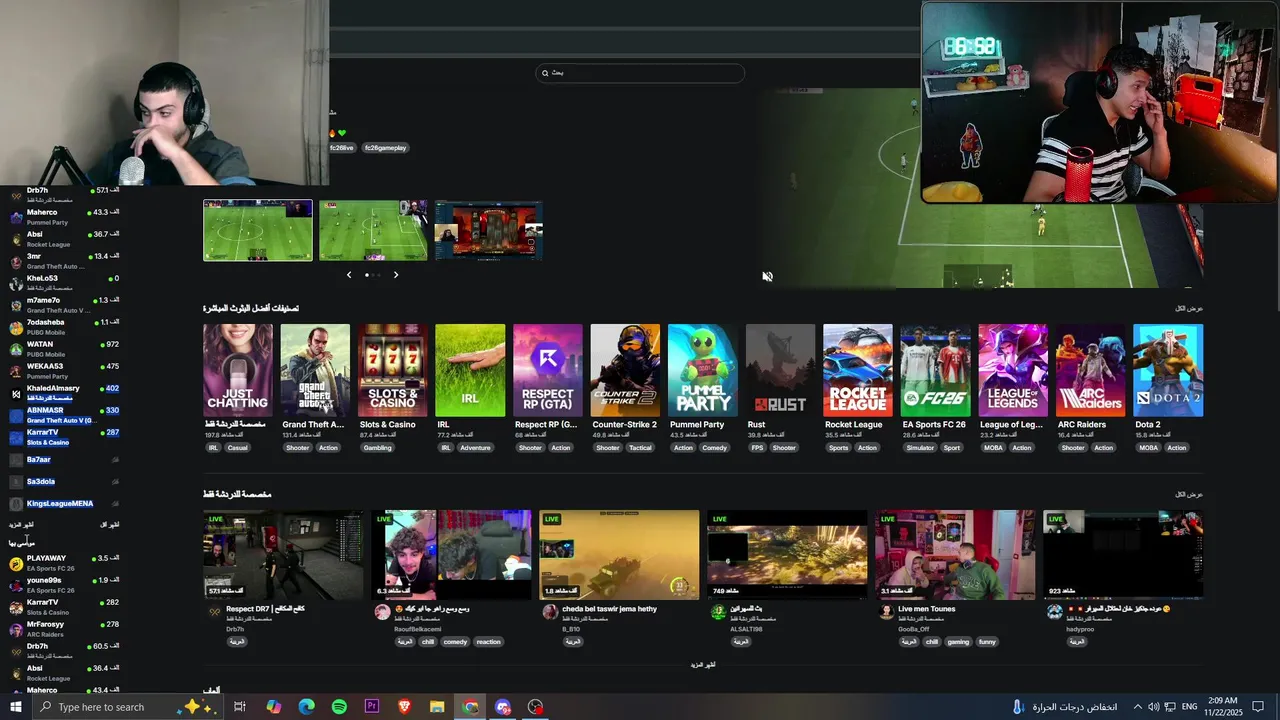
Task: Open WEKAA53's avatar in the sidebar
Action: click(16, 371)
